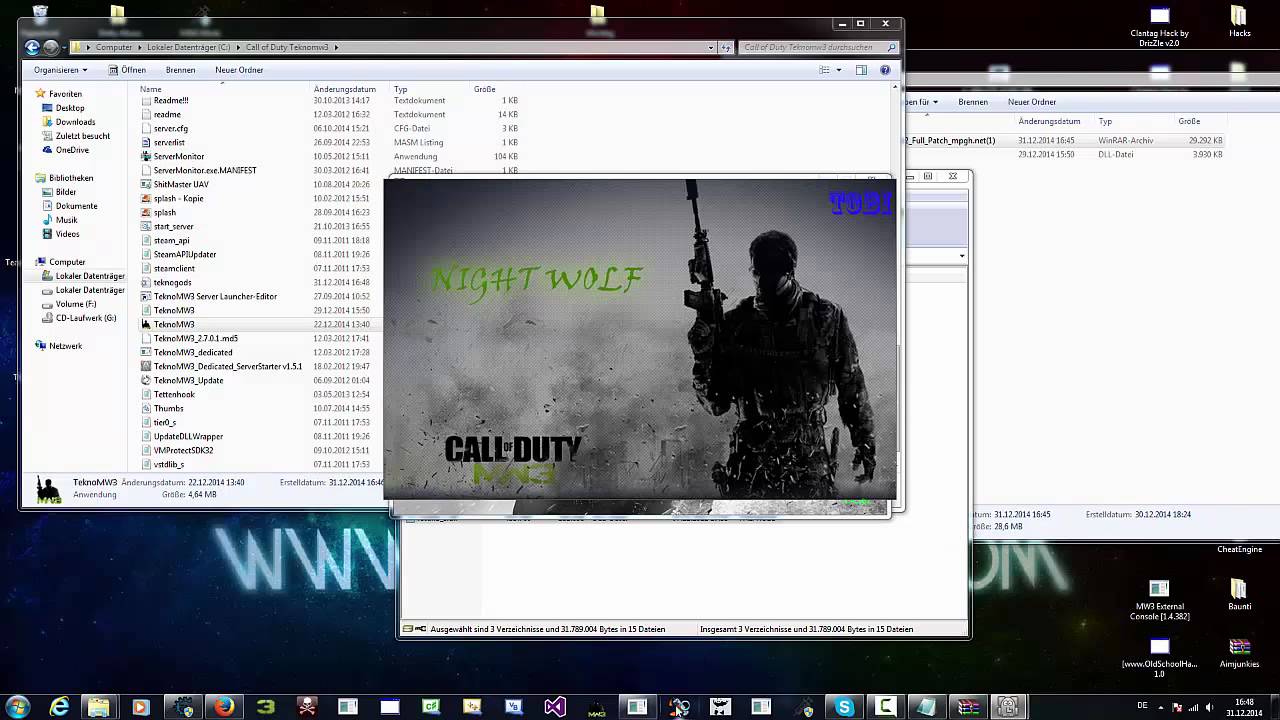Image resolution: width=1280 pixels, height=720 pixels.
Task: Click Brennen in the front Explorer toolbar
Action: pos(180,70)
